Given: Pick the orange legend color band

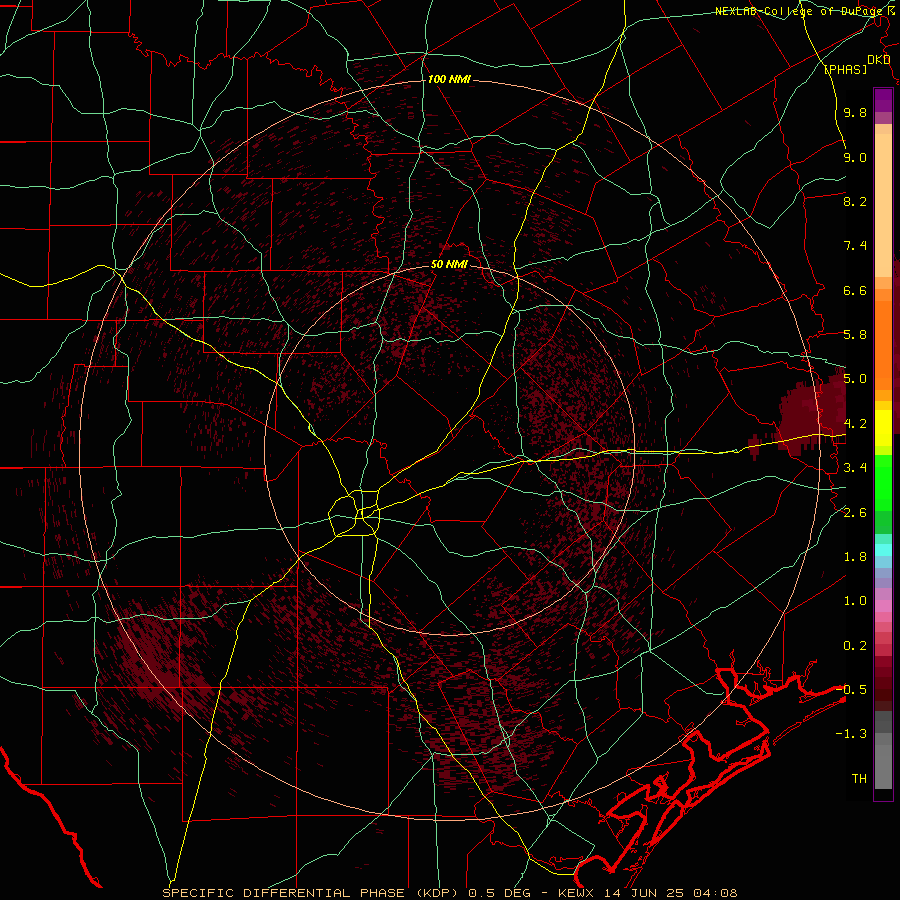Looking at the screenshot, I should 883,346.
